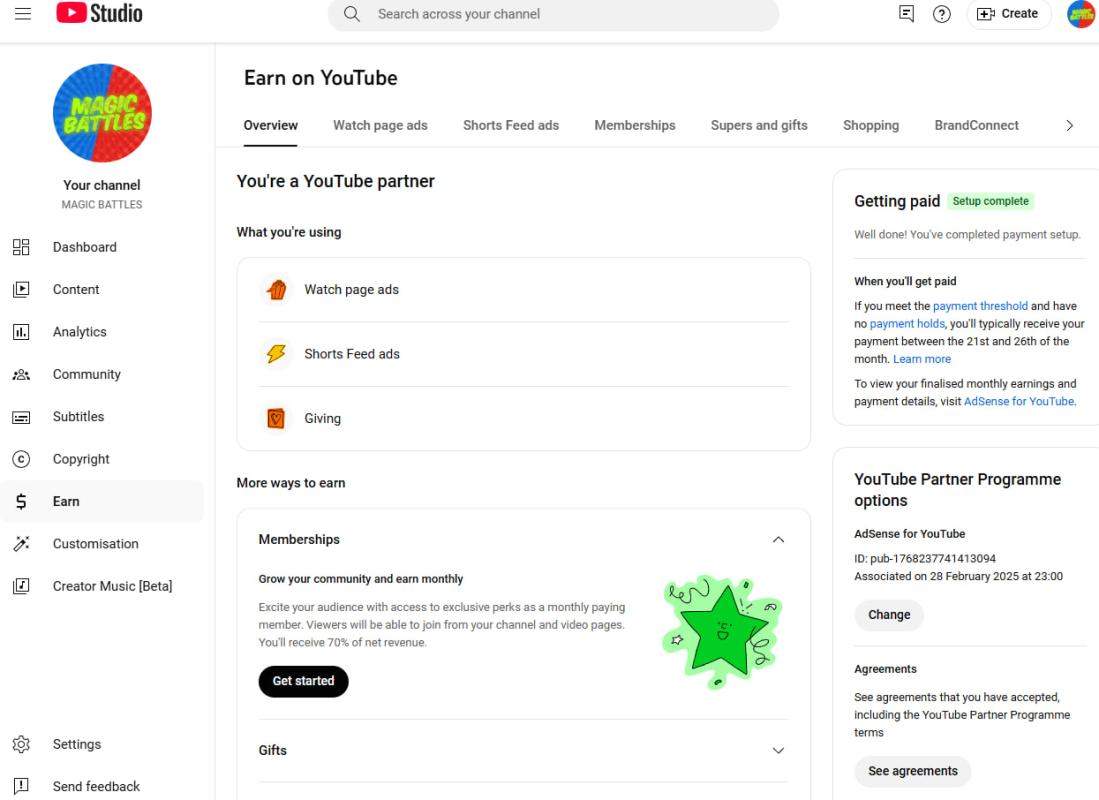
Task: Open Copyright label in the sidebar
Action: click(x=81, y=459)
